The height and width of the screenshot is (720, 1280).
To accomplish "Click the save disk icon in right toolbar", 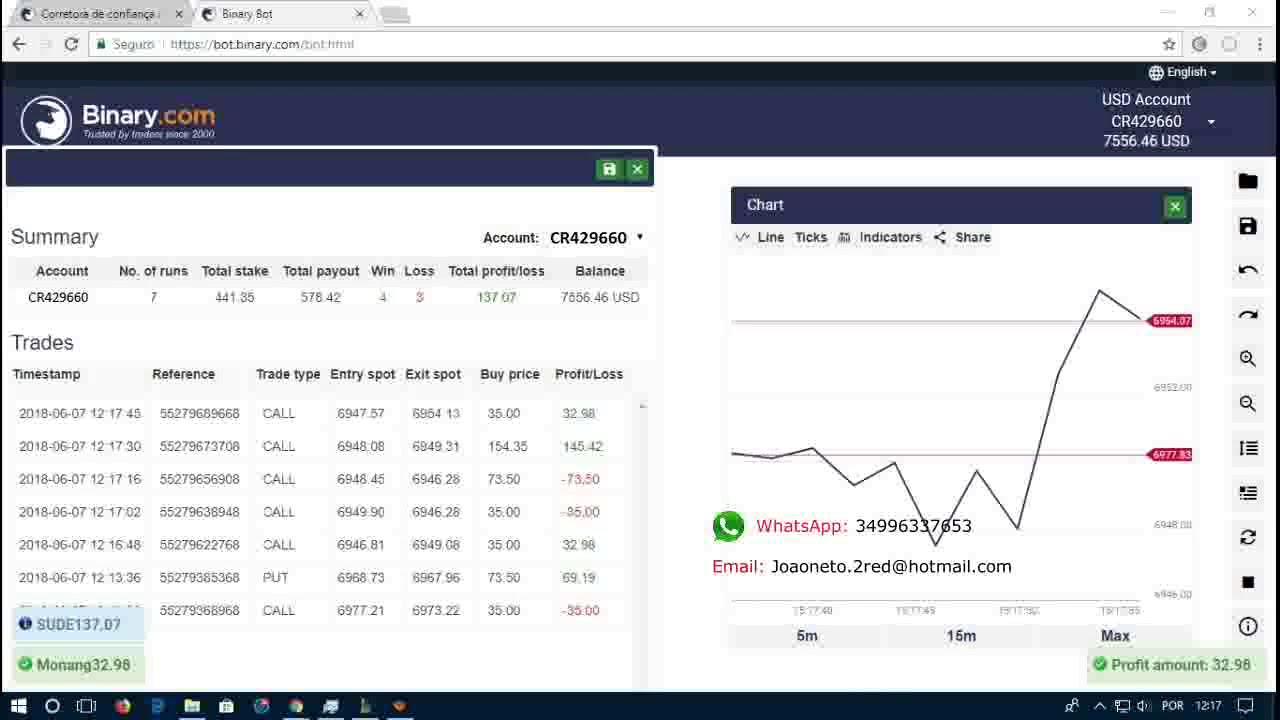I will coord(1248,227).
